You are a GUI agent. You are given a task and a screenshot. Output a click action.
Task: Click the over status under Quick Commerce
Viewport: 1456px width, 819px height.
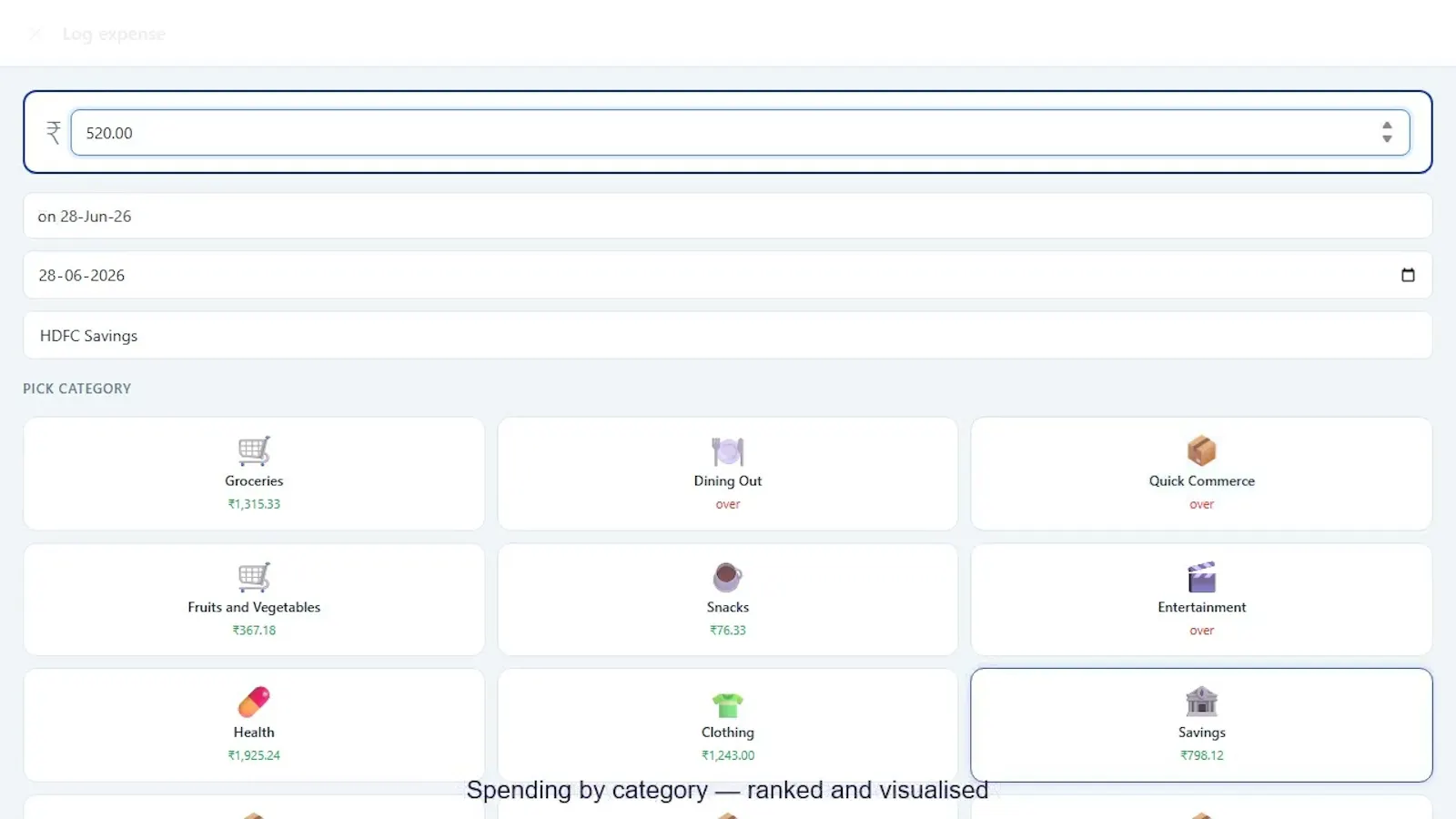(1202, 504)
